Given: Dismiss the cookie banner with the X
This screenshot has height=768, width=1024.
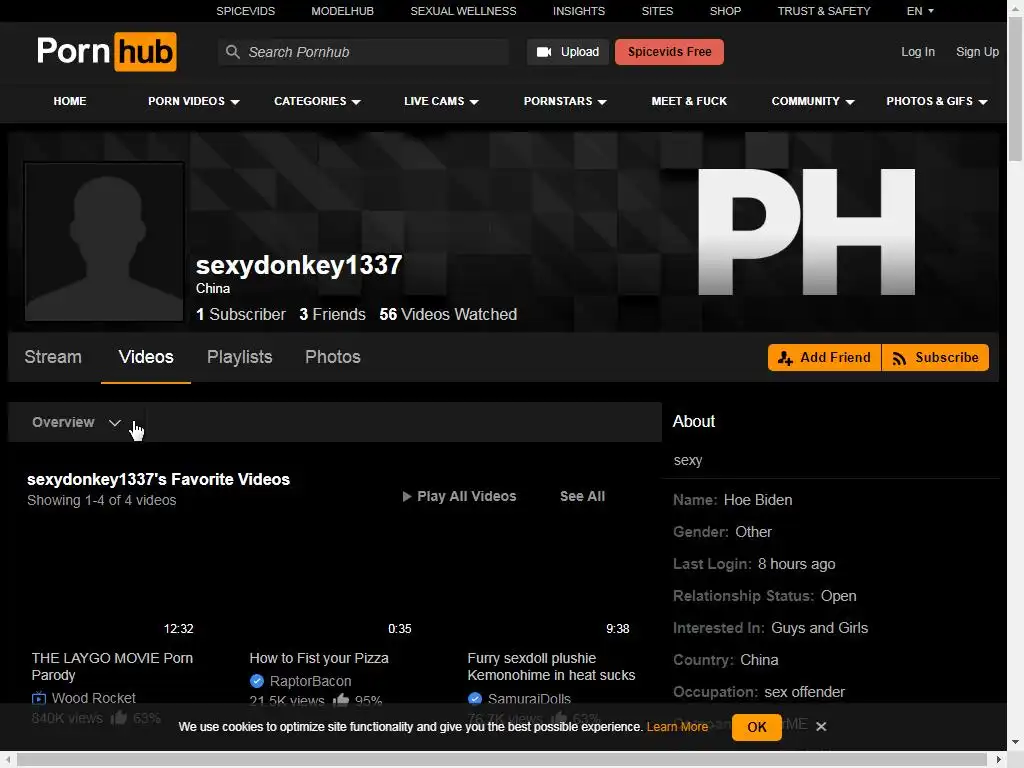Looking at the screenshot, I should click(822, 726).
